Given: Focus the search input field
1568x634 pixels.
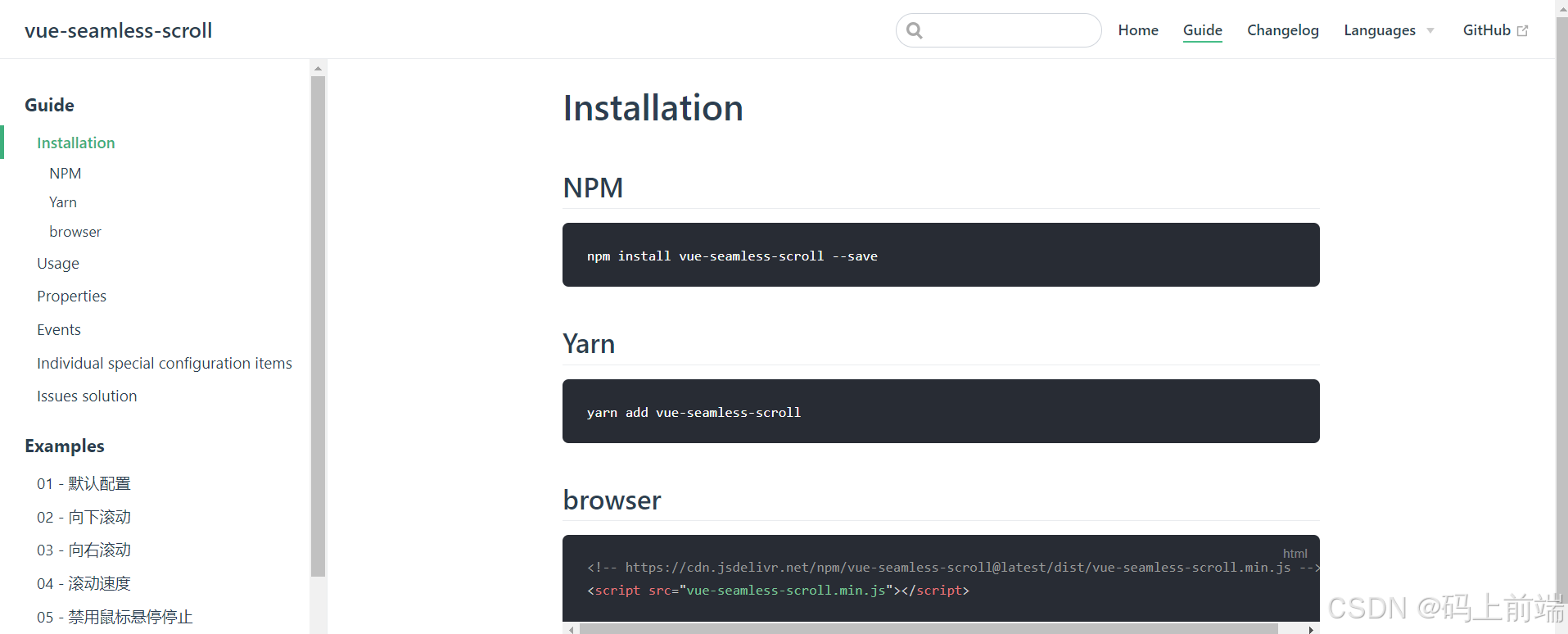Looking at the screenshot, I should 998,30.
